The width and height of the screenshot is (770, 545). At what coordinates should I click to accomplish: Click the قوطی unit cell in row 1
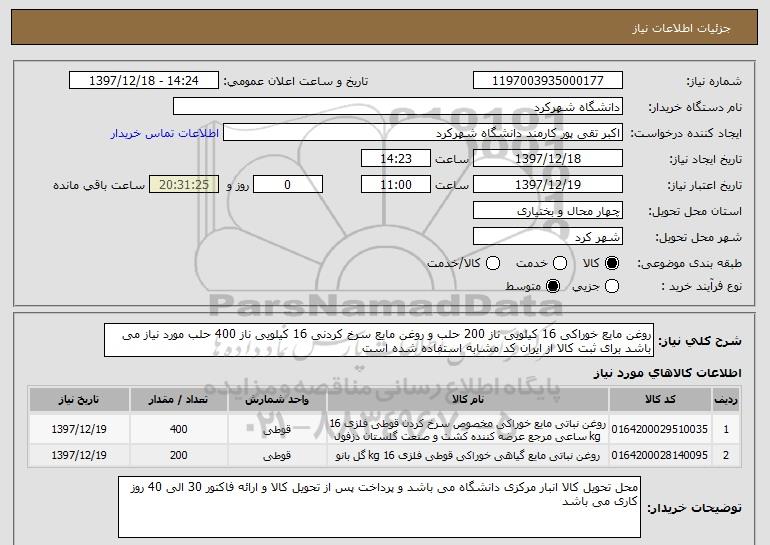(277, 429)
